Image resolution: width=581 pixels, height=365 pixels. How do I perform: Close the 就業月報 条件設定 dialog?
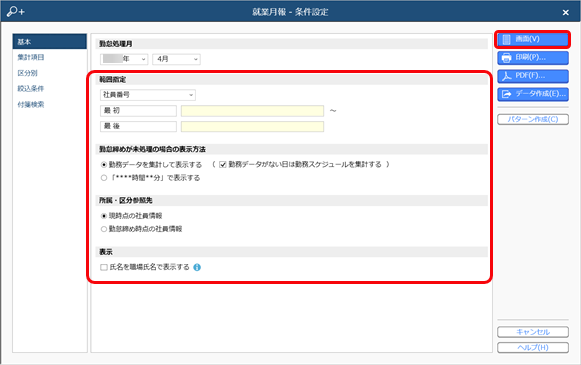[x=565, y=12]
